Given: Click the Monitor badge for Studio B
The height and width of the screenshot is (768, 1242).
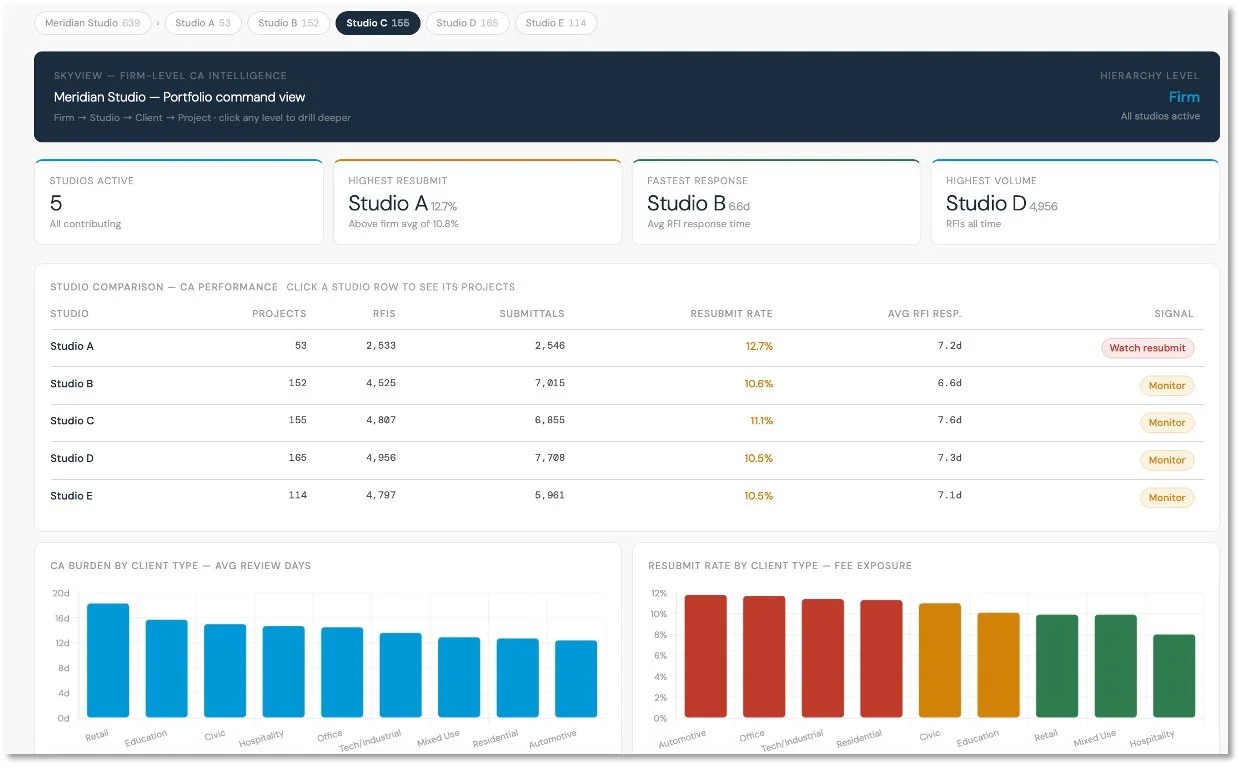Looking at the screenshot, I should (x=1167, y=385).
